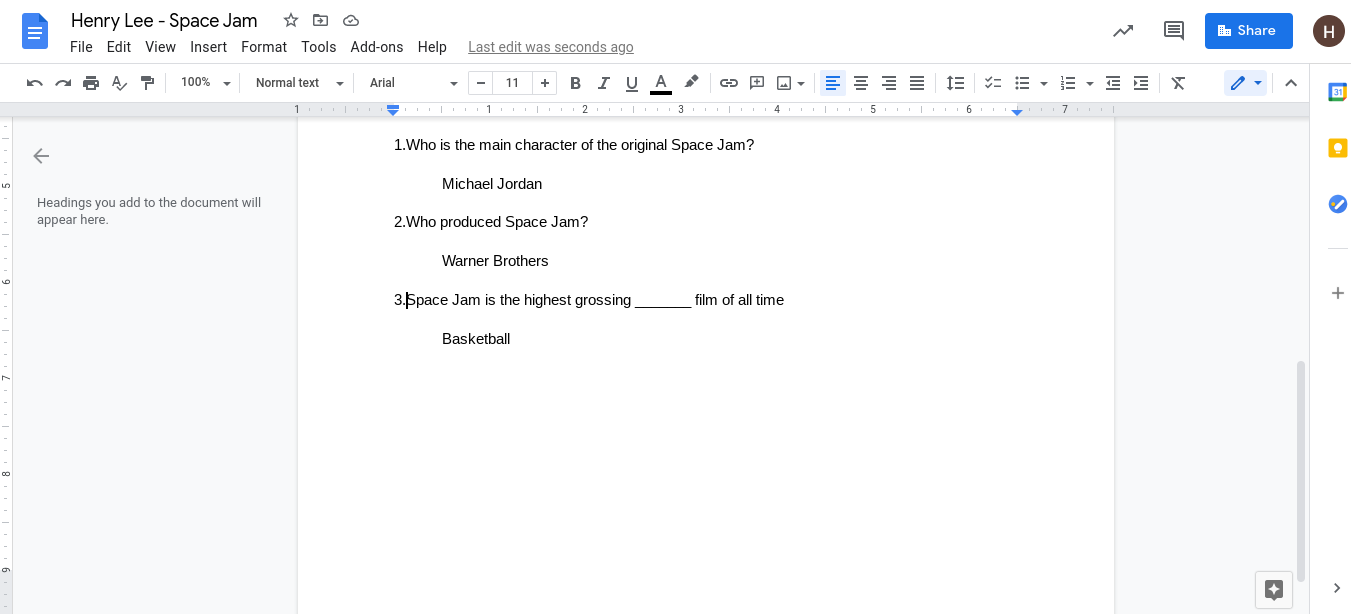Open the text color picker
1351x614 pixels.
[x=660, y=83]
